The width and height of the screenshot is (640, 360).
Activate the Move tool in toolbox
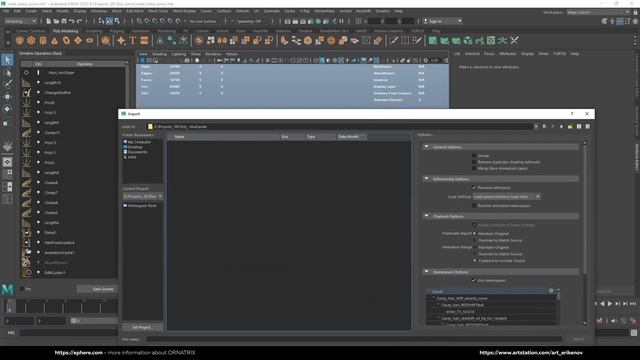[x=7, y=97]
